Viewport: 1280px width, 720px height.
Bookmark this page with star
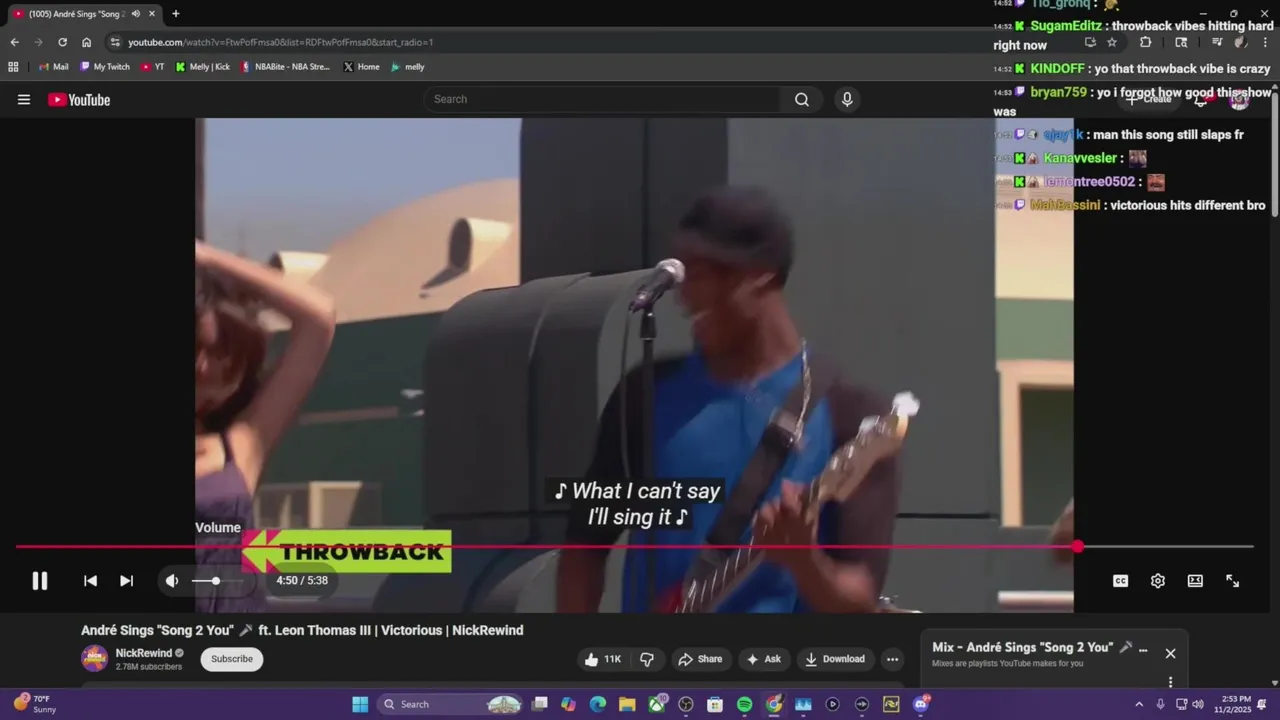click(x=1112, y=42)
